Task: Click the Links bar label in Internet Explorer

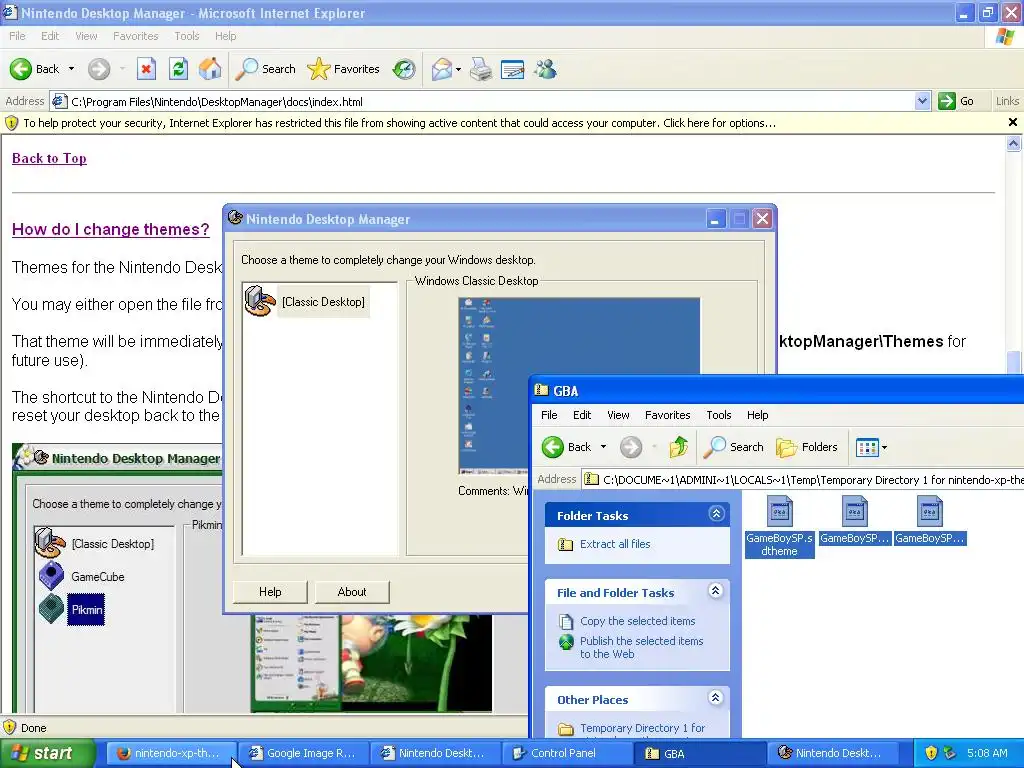Action: tap(1007, 101)
